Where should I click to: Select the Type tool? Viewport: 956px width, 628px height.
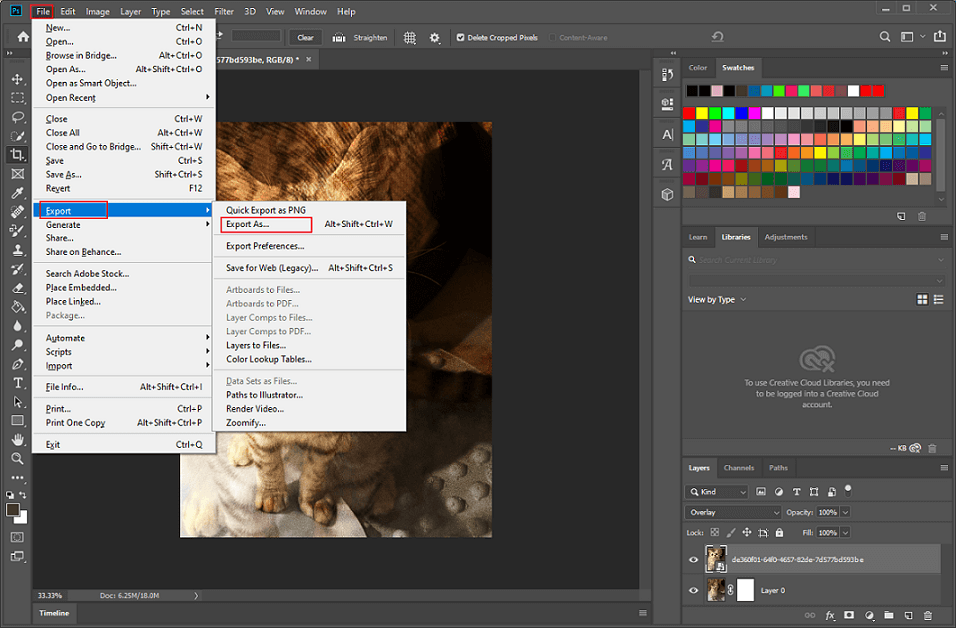(x=17, y=382)
